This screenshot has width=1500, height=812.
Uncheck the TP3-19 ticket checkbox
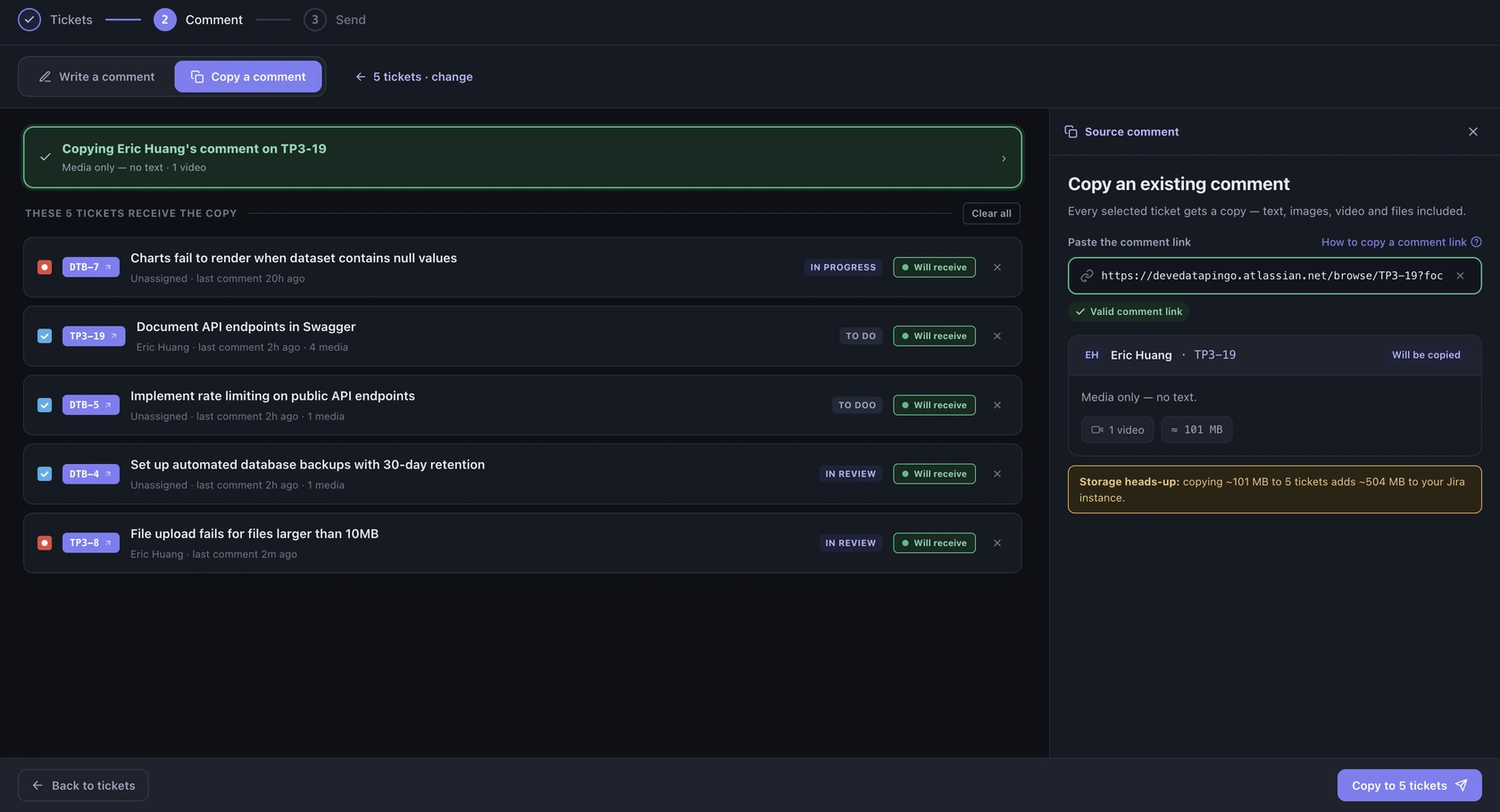tap(45, 336)
